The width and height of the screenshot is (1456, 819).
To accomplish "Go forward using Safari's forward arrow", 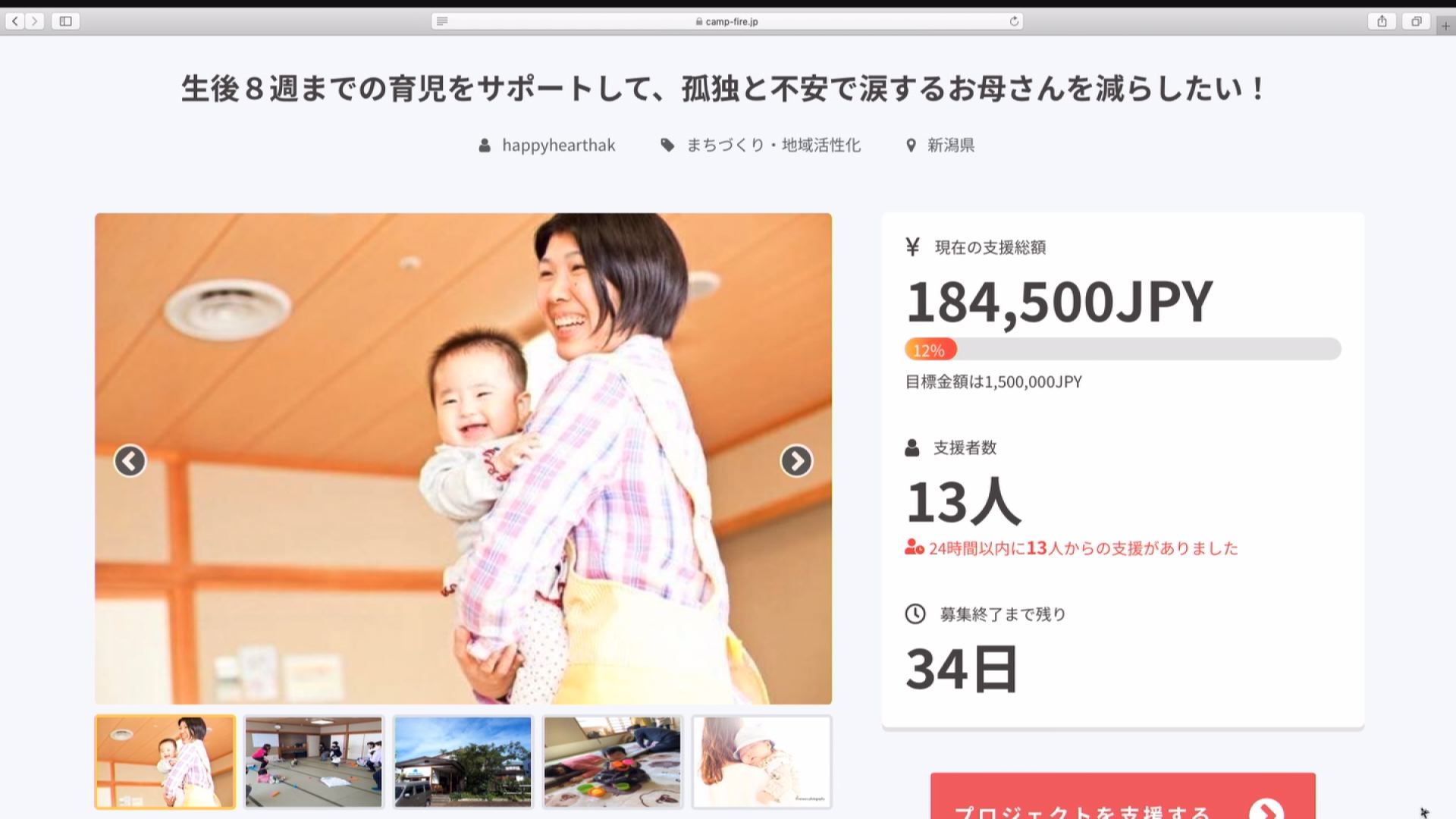I will coord(34,21).
